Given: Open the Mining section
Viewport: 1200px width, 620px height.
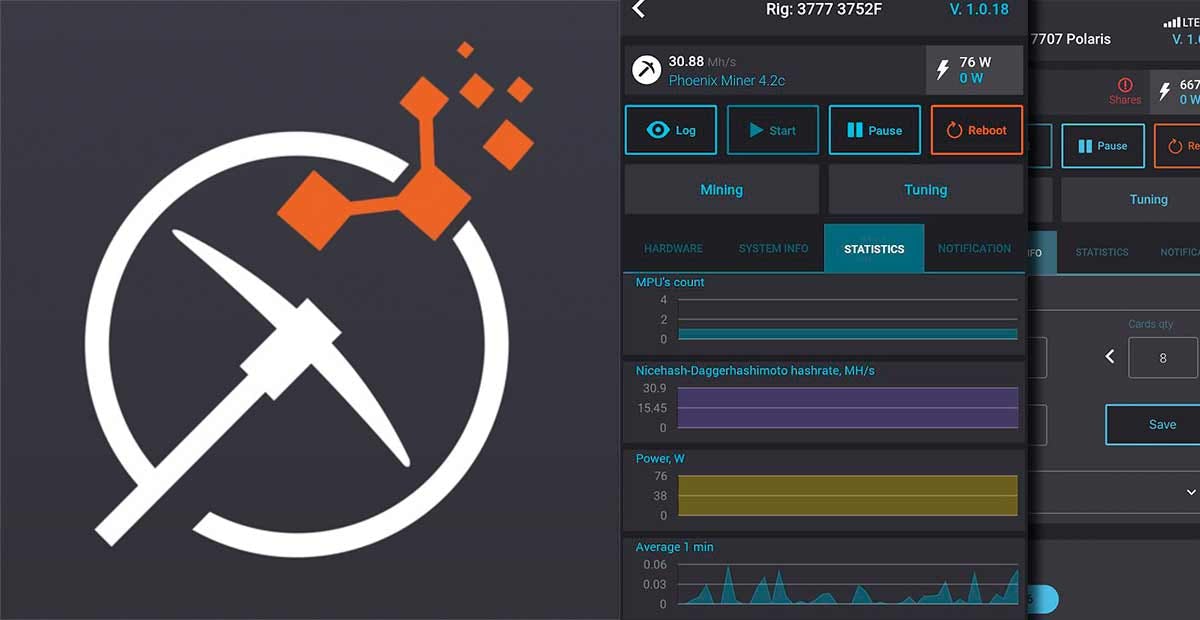Looking at the screenshot, I should (x=722, y=189).
